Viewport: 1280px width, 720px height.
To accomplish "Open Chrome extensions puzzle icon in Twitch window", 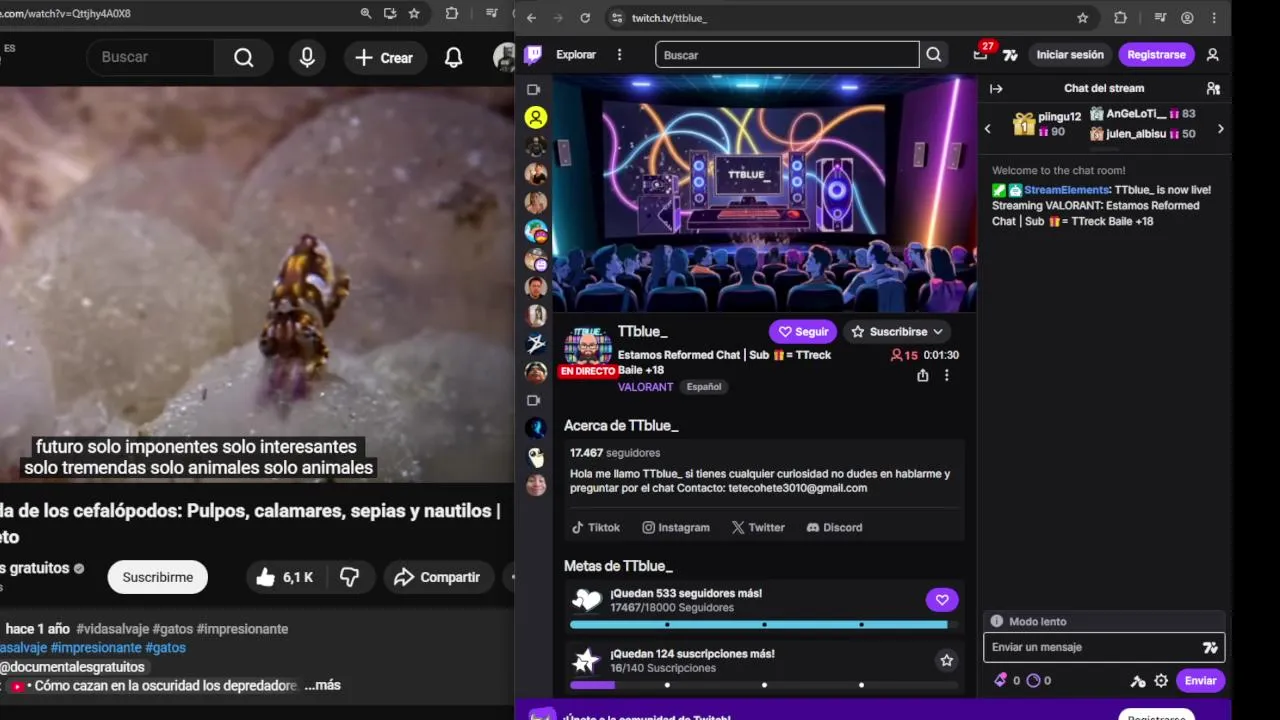I will pos(1120,18).
